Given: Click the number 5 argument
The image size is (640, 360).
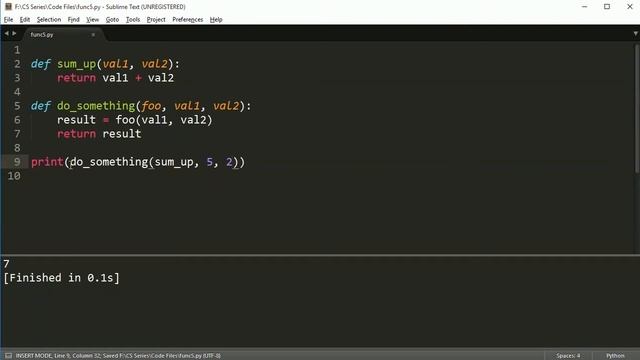Looking at the screenshot, I should pos(210,162).
